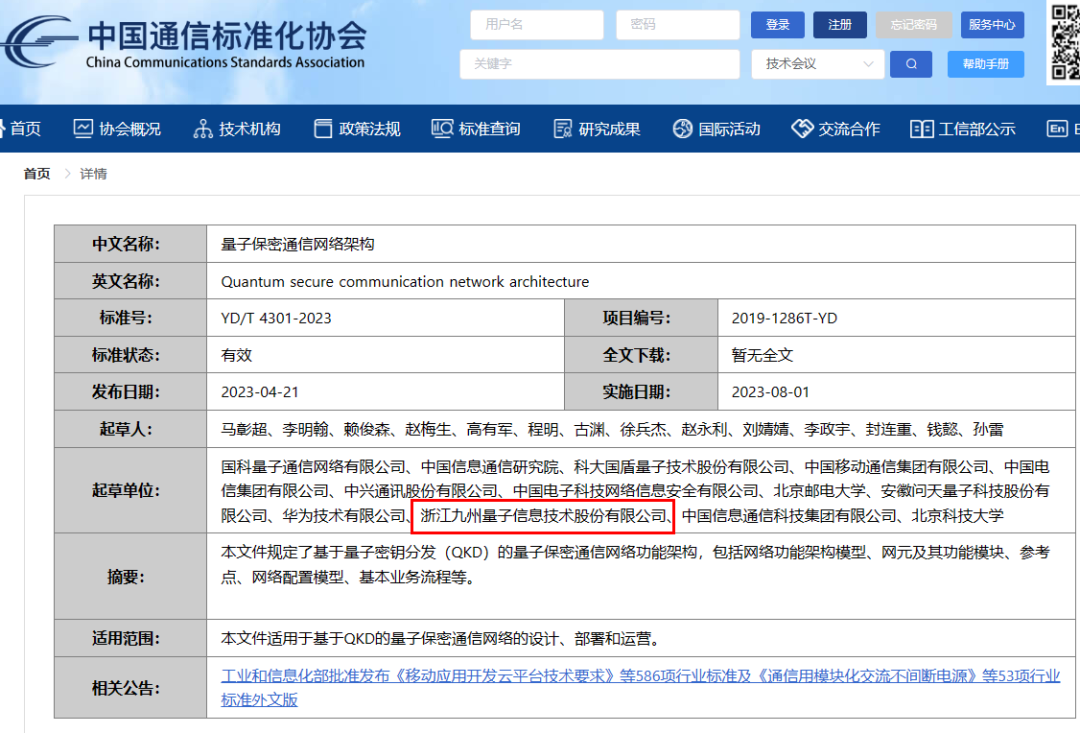Click the Chinese title 量子保密通信网络架构
The height and width of the screenshot is (733, 1080).
[x=298, y=244]
